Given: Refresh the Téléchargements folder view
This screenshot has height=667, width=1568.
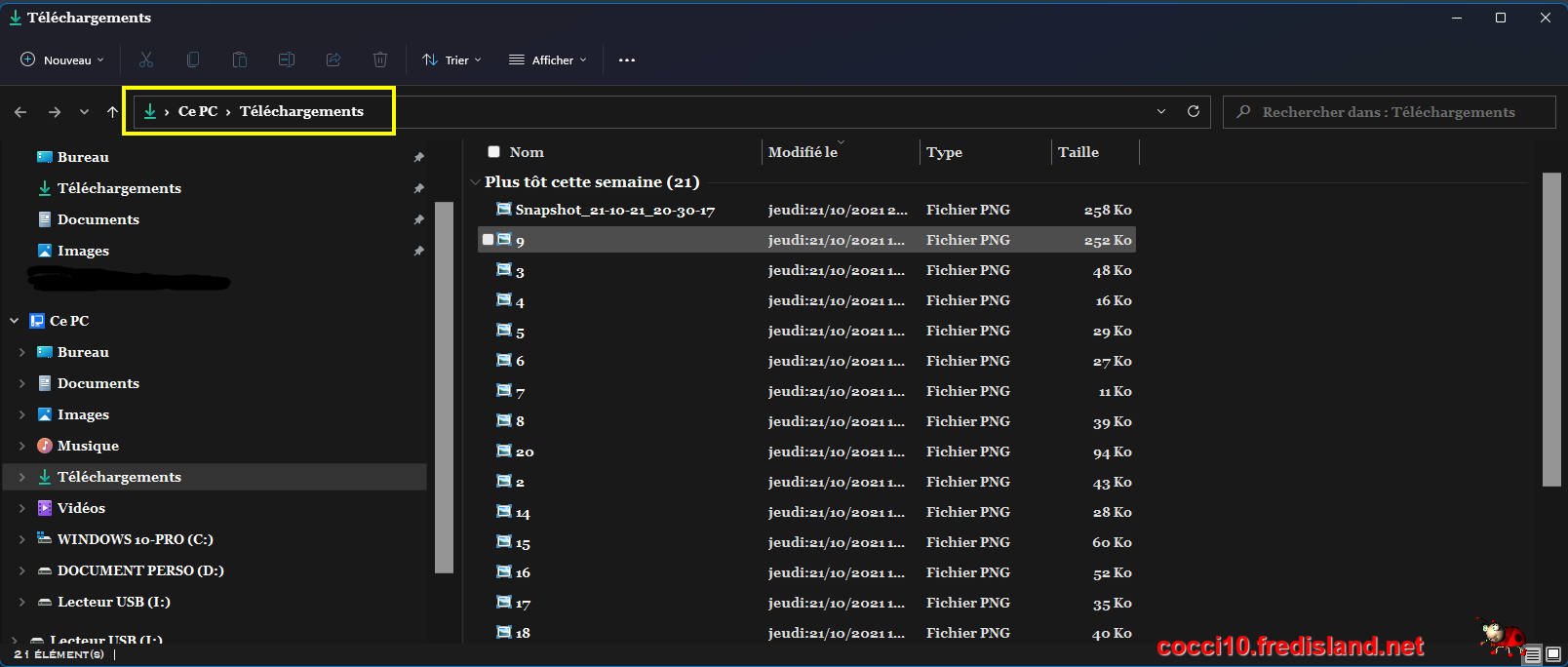Looking at the screenshot, I should 1193,112.
